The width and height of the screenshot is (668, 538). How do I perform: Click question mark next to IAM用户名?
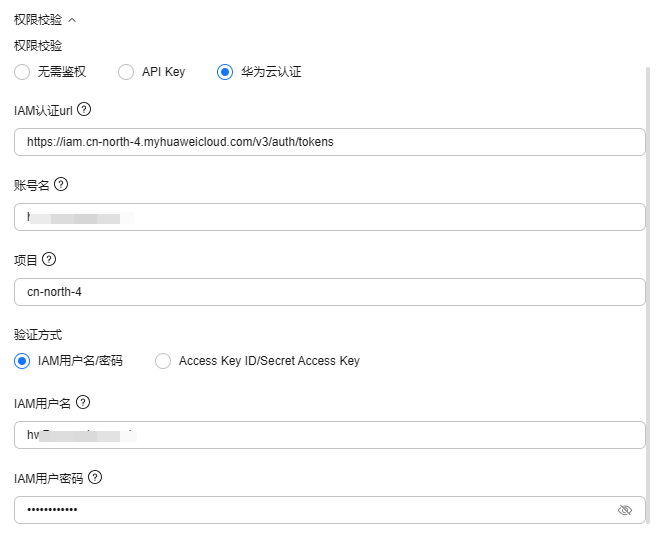84,402
